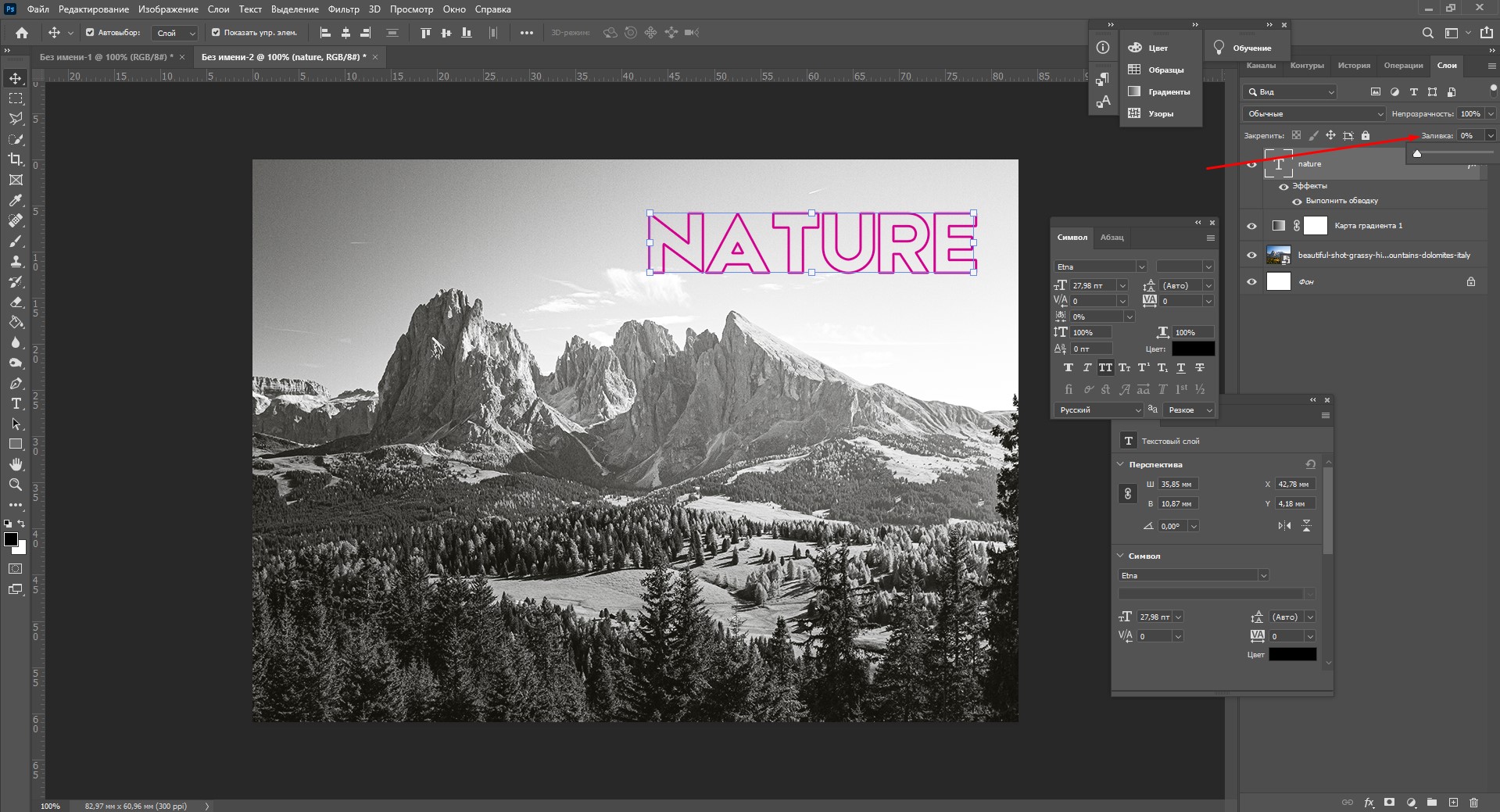Select the Hand tool
Viewport: 1500px width, 812px height.
(16, 464)
